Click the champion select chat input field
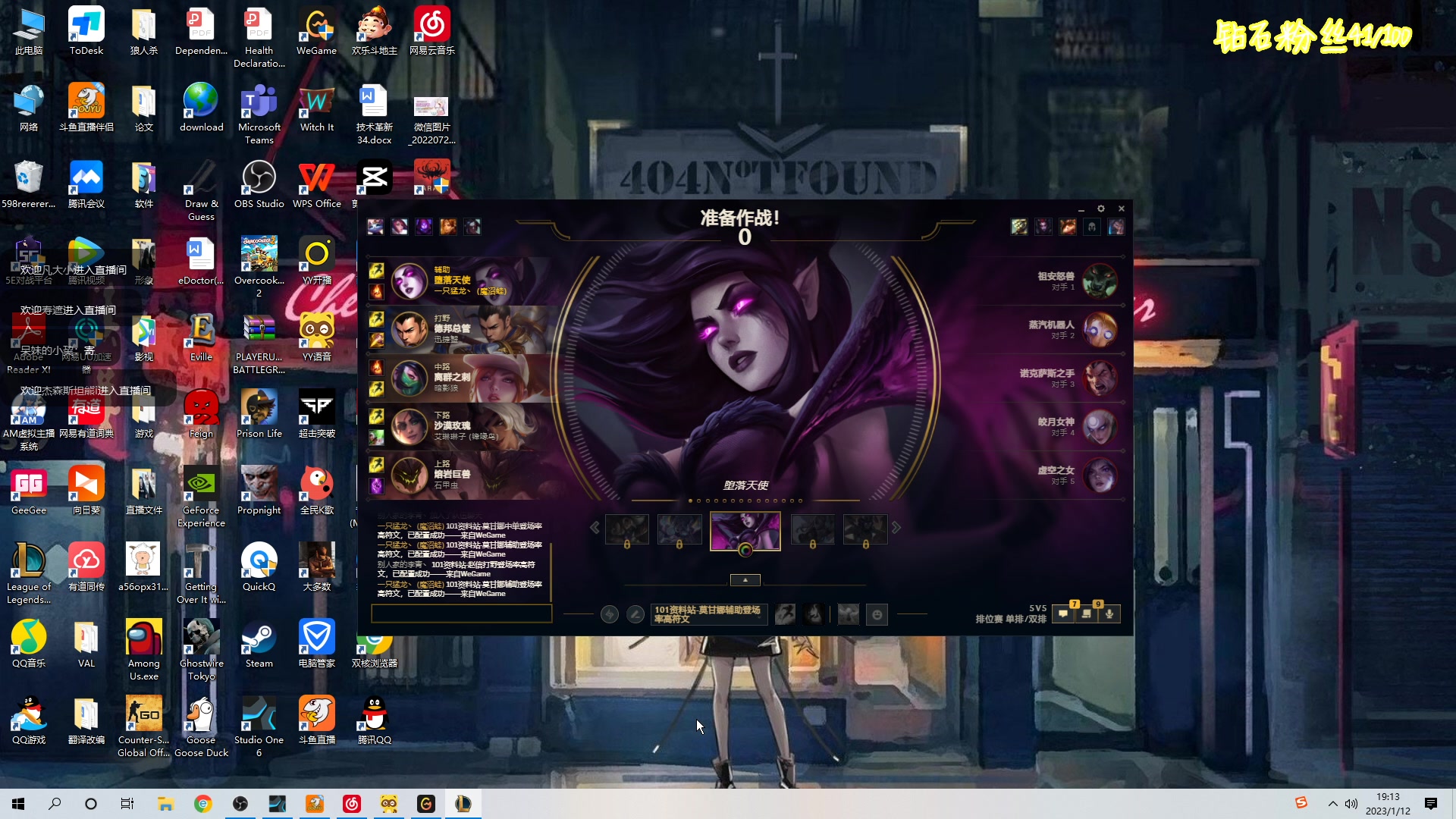The width and height of the screenshot is (1456, 819). (x=461, y=613)
